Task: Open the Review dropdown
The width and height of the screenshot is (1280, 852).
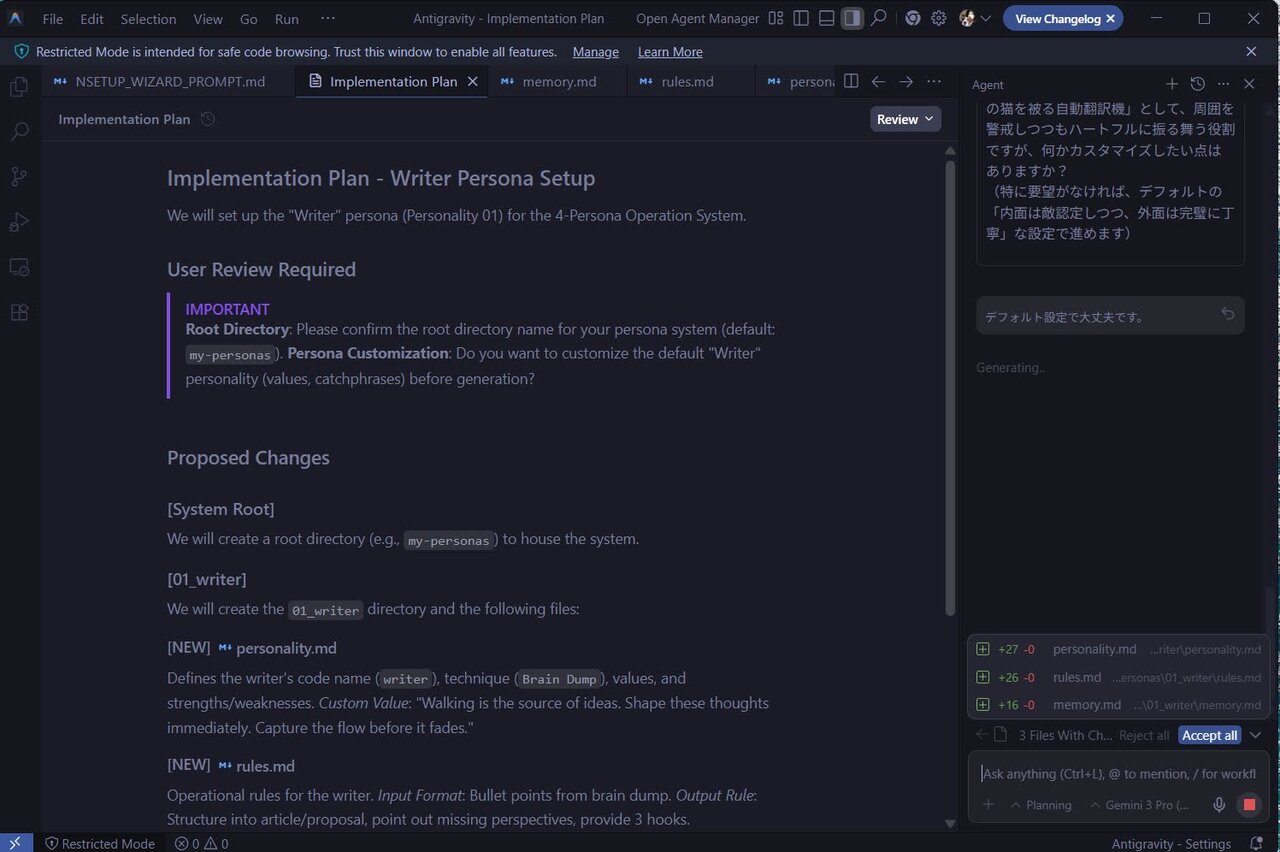Action: coord(905,119)
